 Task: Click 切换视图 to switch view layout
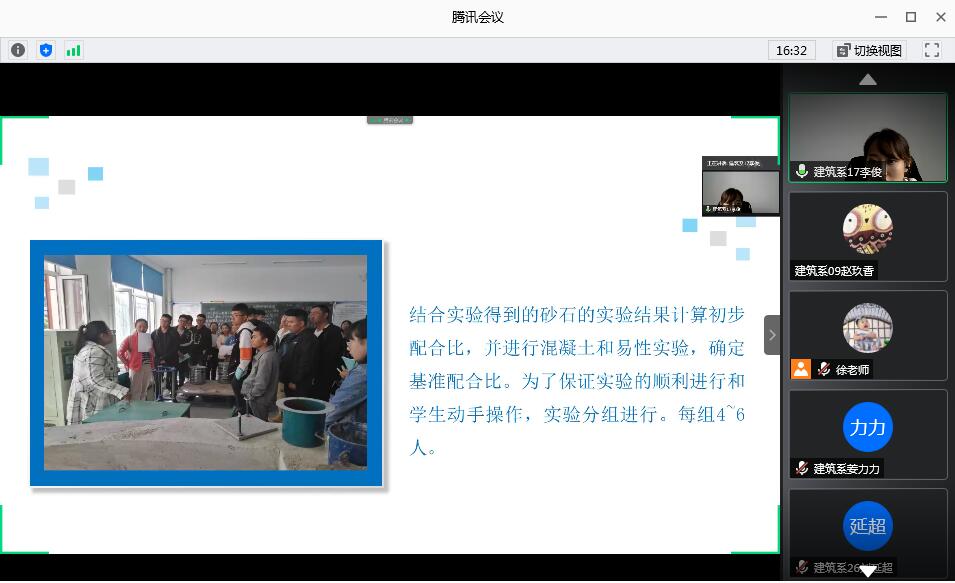869,50
